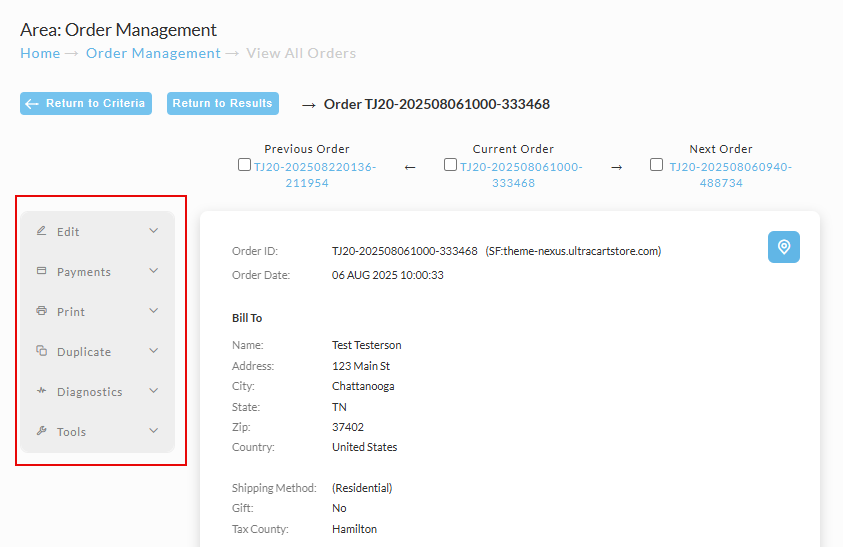Click the zip value 37402
Screen dimensions: 843x547
coord(348,427)
